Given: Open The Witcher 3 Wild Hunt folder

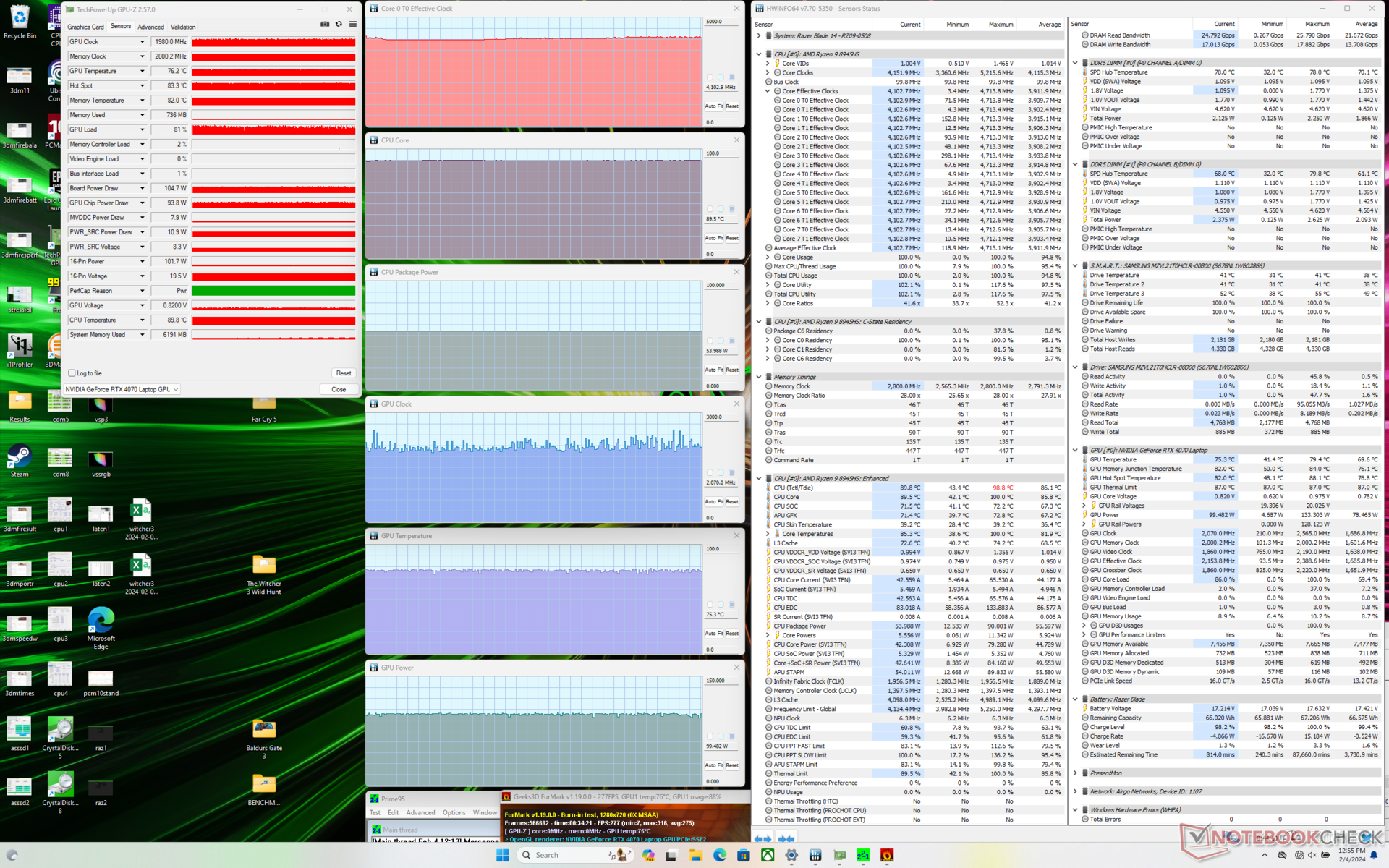Looking at the screenshot, I should pyautogui.click(x=264, y=576).
